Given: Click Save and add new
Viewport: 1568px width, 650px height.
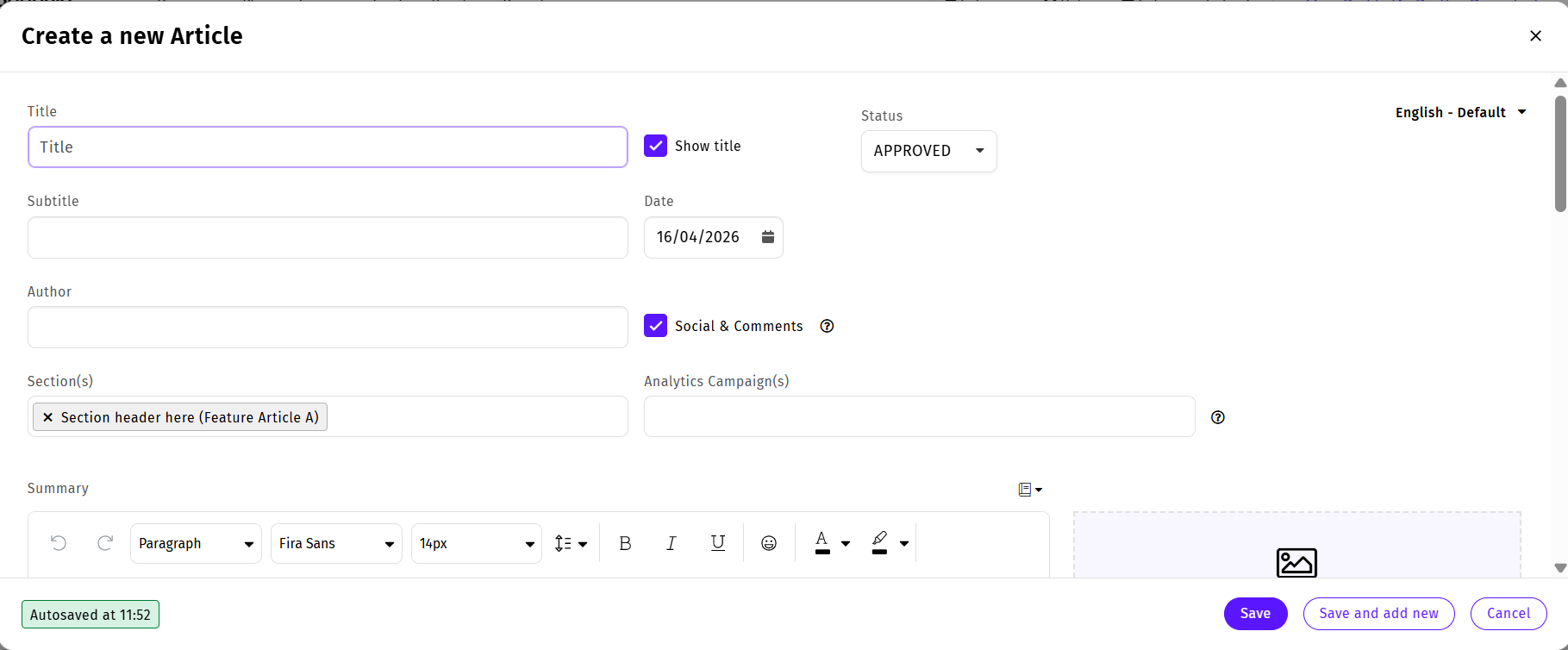Looking at the screenshot, I should click(x=1378, y=614).
